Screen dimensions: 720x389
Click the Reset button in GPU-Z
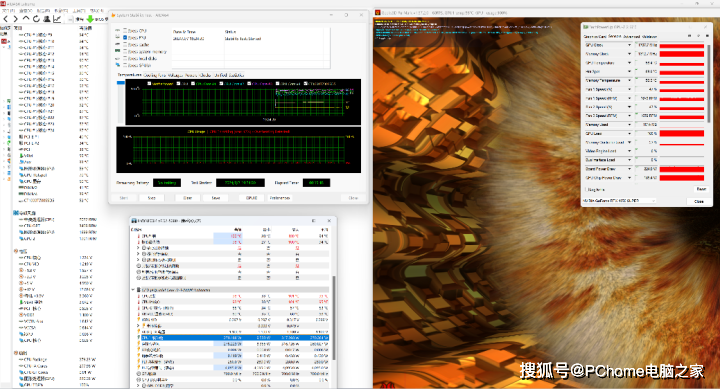pyautogui.click(x=701, y=189)
